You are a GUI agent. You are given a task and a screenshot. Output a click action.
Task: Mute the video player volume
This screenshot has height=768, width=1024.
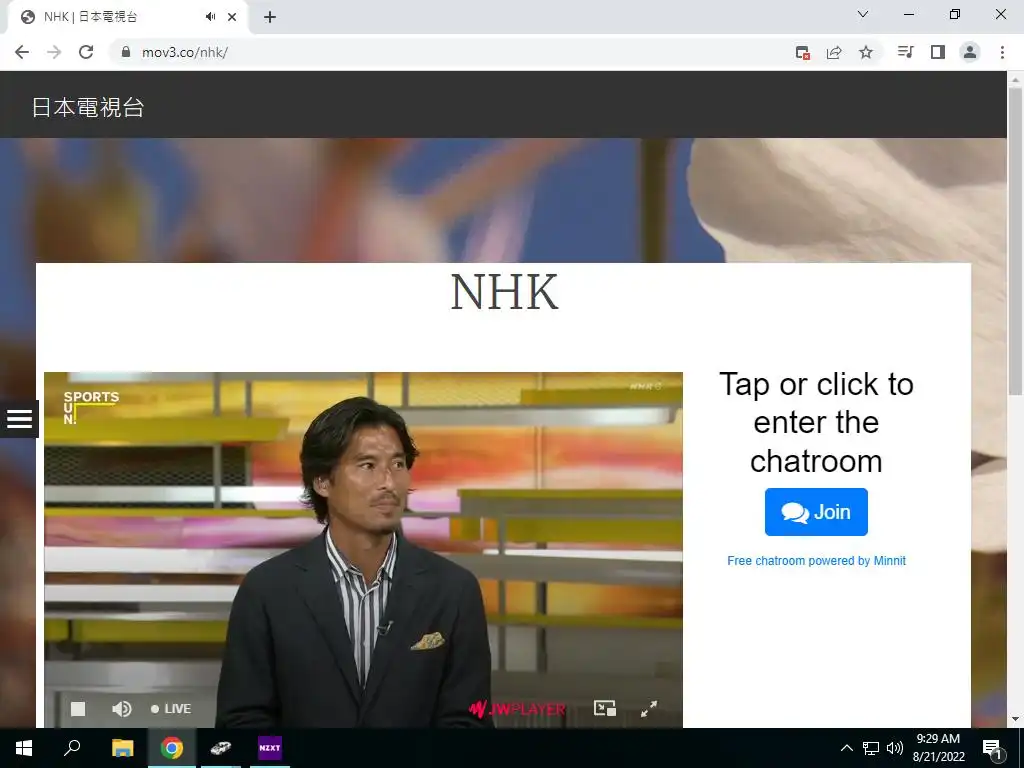121,709
